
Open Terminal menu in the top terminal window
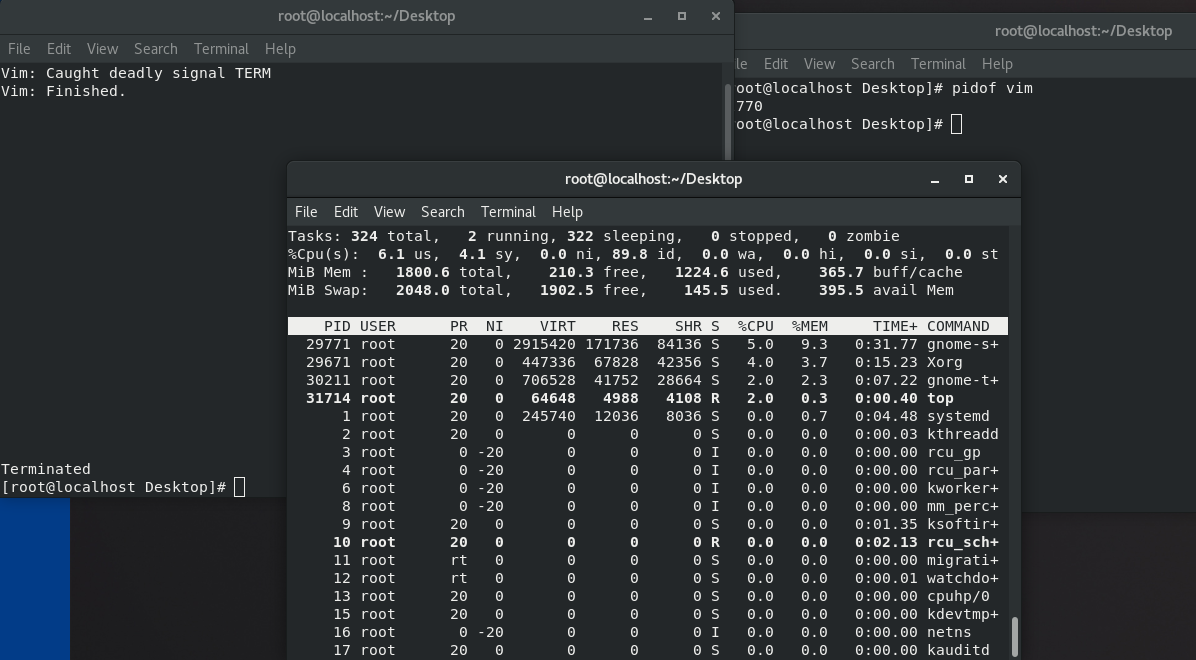click(x=508, y=212)
